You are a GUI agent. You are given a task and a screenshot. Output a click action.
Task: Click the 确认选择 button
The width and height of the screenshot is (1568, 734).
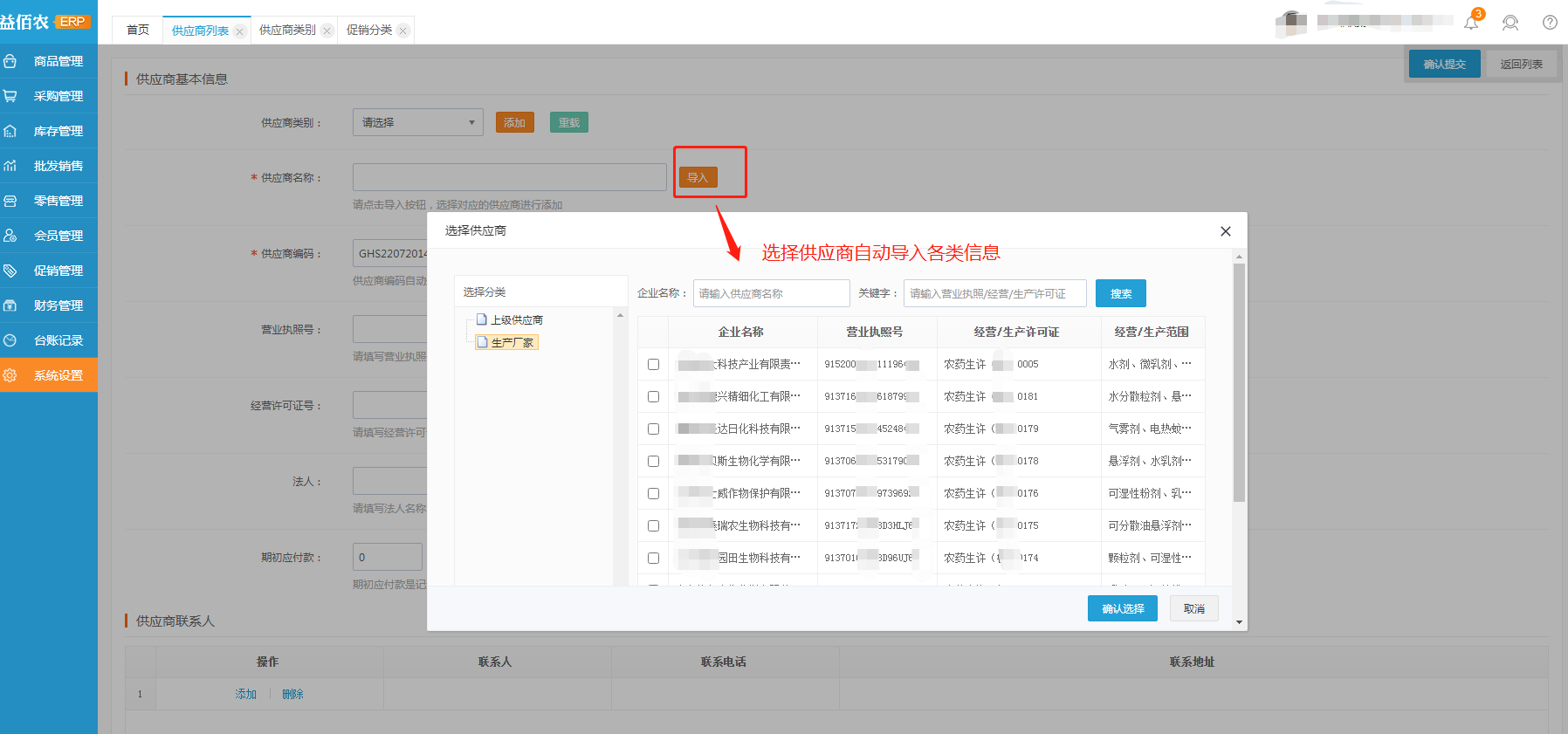pyautogui.click(x=1122, y=608)
